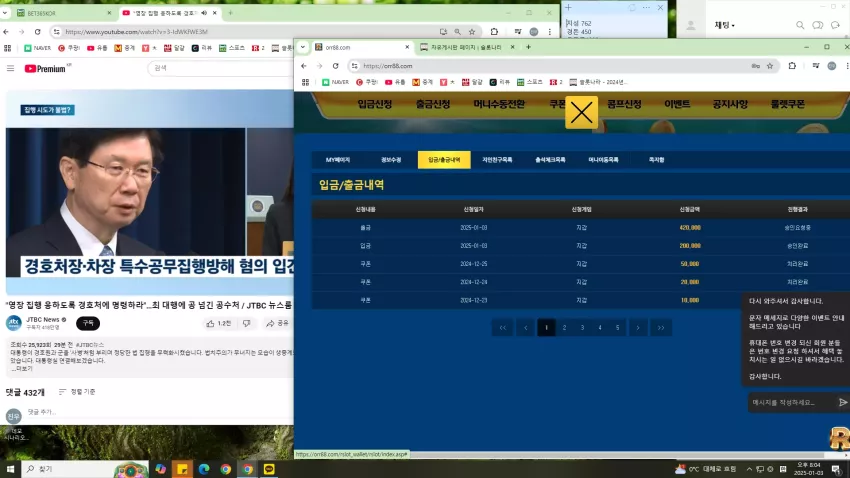Open the notification center icon
The height and width of the screenshot is (478, 850).
[836, 469]
